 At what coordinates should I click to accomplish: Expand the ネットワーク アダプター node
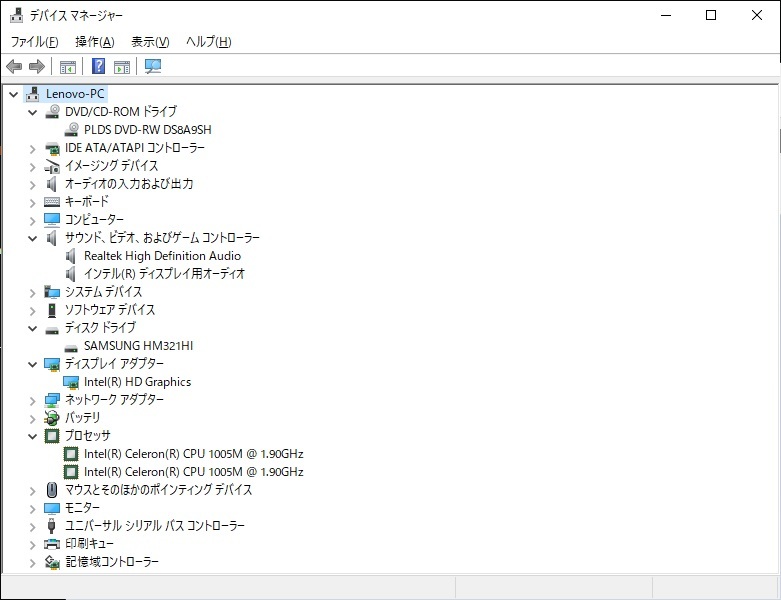(33, 401)
